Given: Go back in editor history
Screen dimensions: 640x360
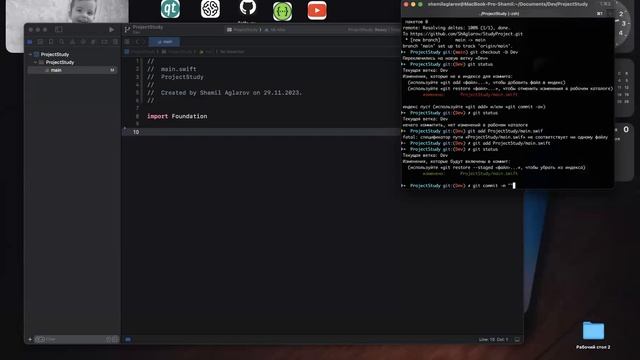Looking at the screenshot, I should click(137, 42).
